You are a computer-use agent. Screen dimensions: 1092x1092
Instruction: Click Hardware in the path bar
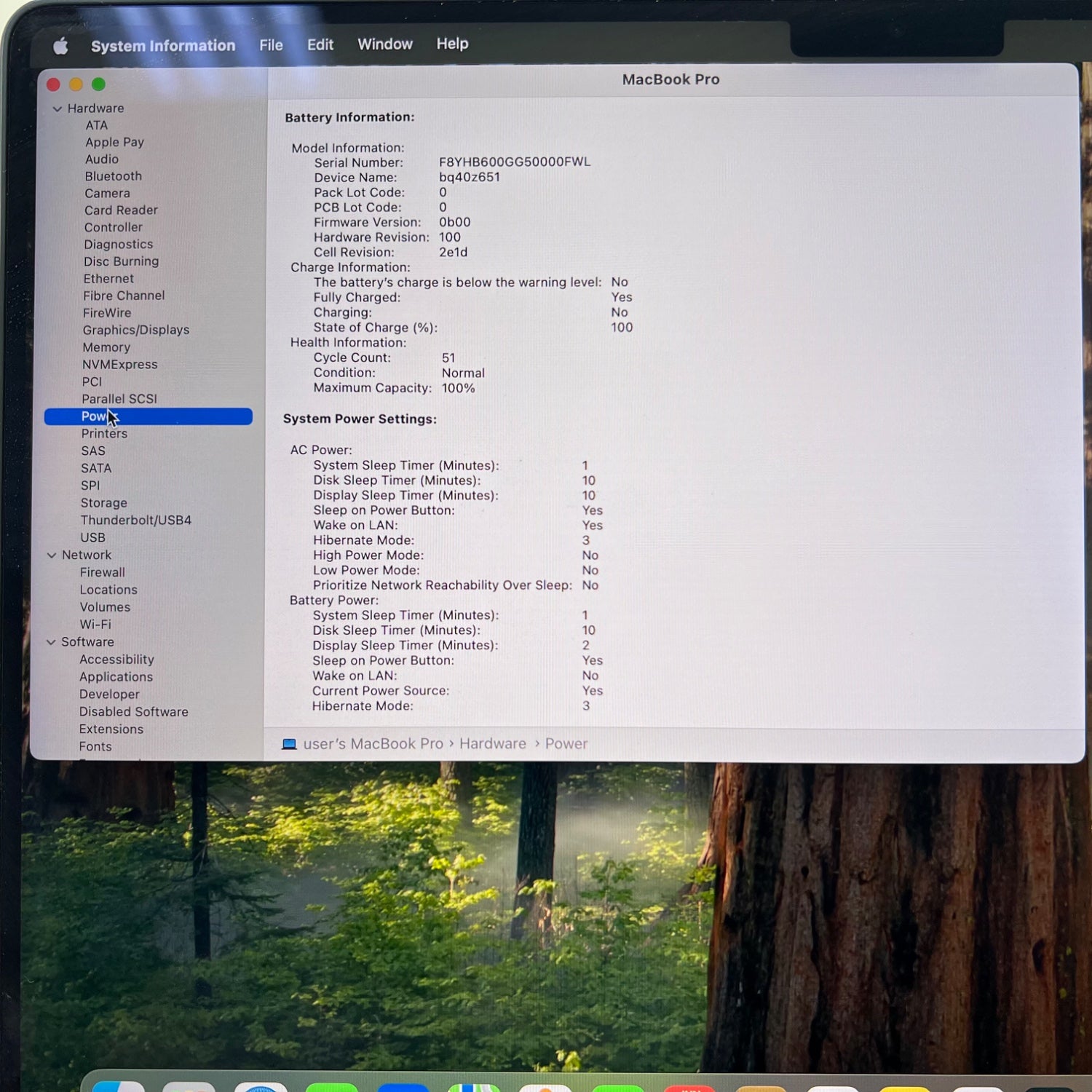click(493, 744)
